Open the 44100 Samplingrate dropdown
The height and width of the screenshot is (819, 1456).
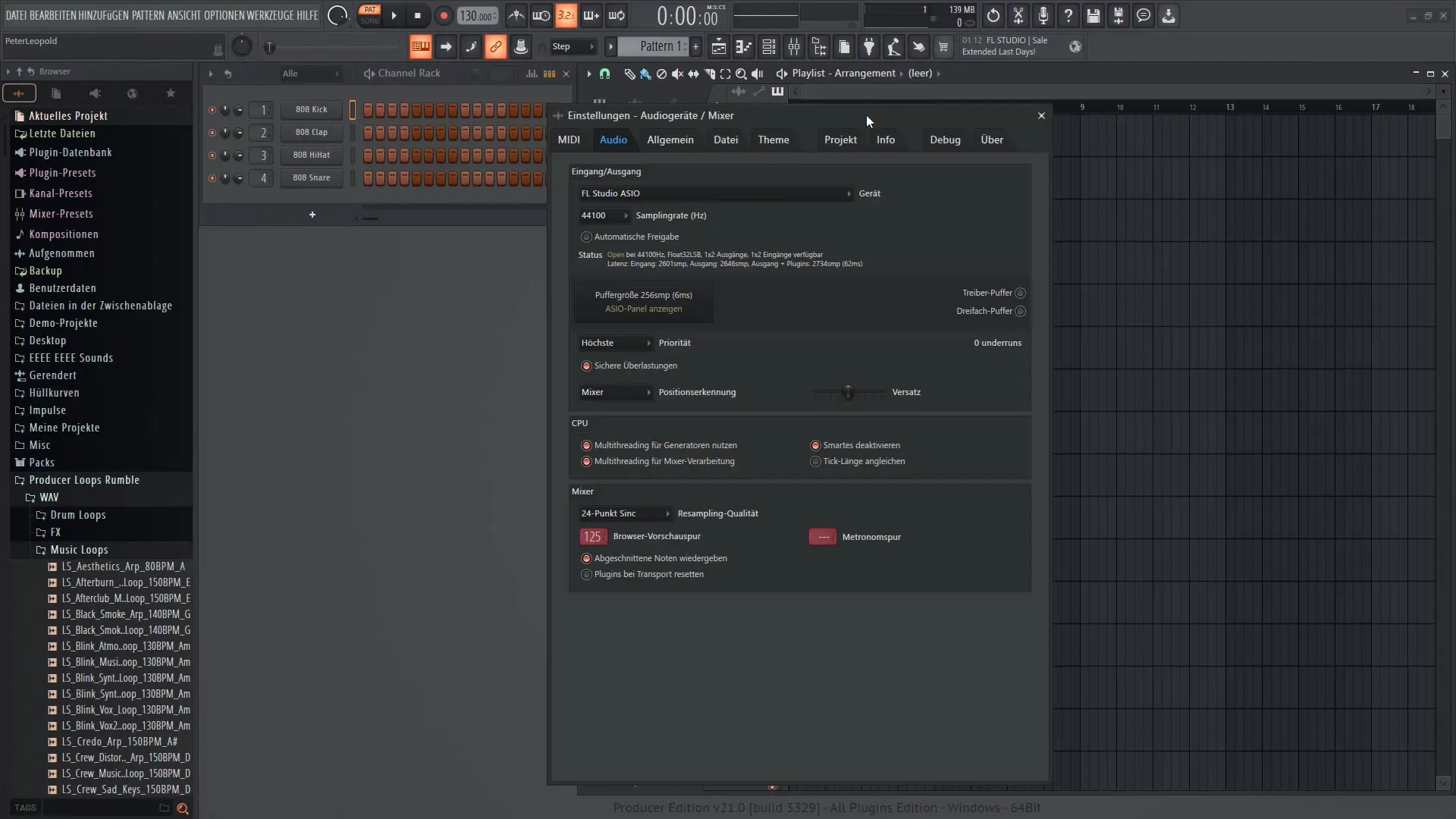point(604,216)
